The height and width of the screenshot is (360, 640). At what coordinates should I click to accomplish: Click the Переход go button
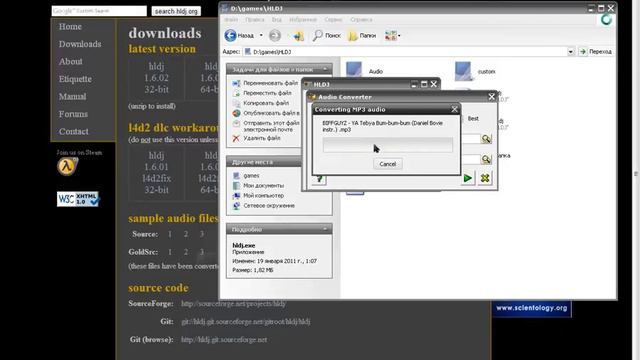(x=596, y=52)
